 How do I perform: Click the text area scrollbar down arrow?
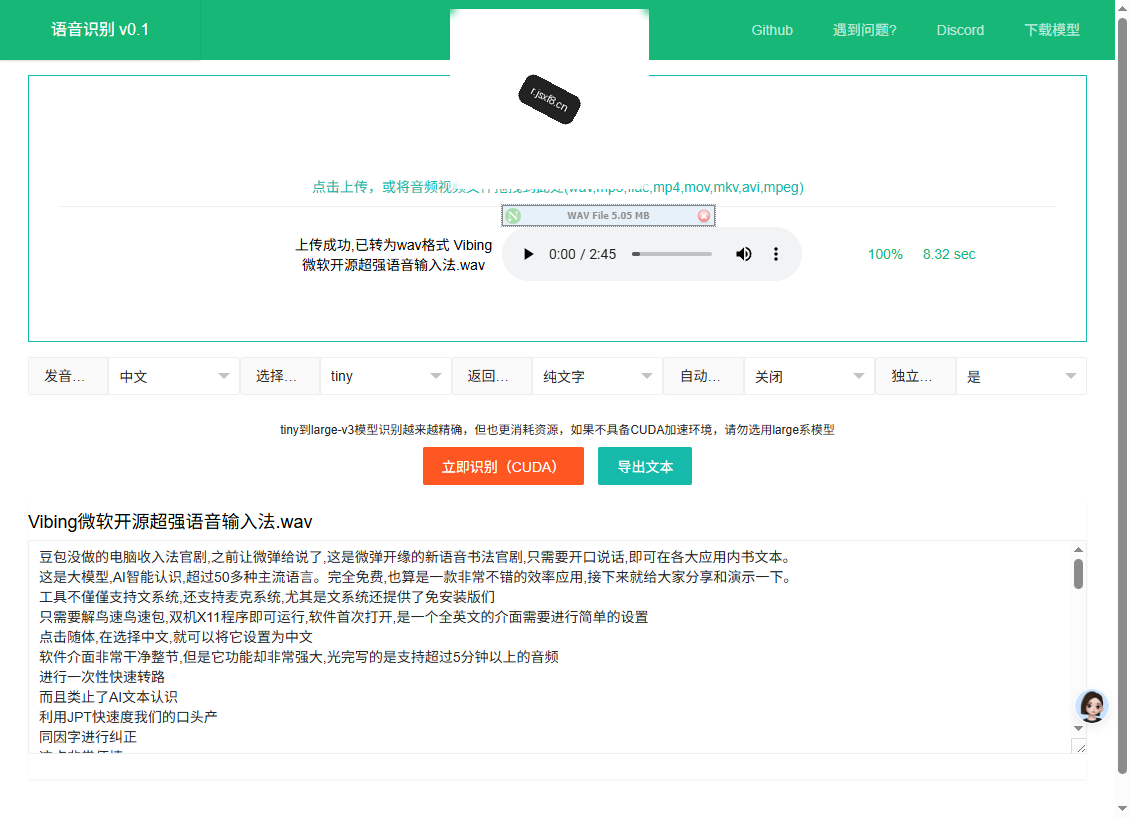pos(1078,728)
